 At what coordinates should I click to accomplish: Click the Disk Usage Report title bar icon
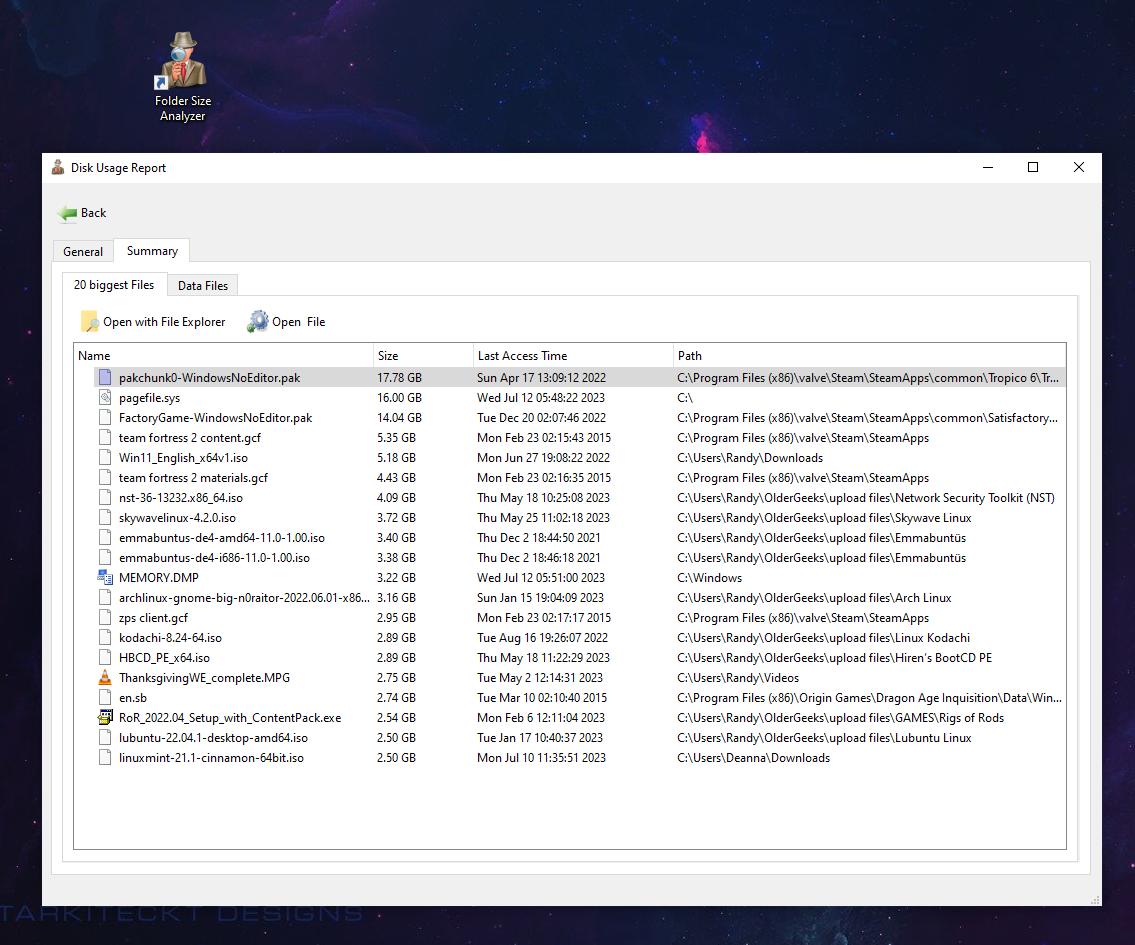coord(58,168)
